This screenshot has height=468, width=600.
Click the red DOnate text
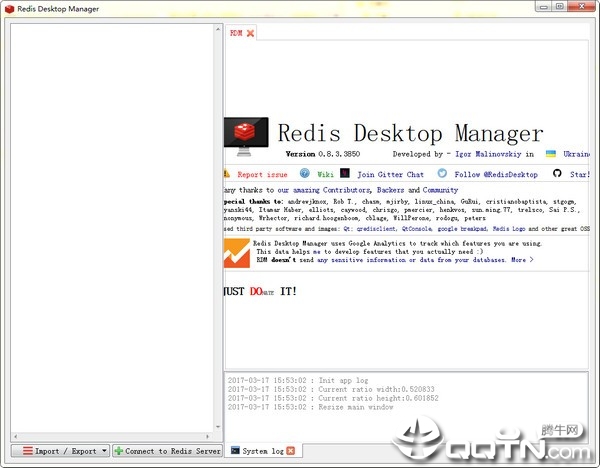coord(262,292)
